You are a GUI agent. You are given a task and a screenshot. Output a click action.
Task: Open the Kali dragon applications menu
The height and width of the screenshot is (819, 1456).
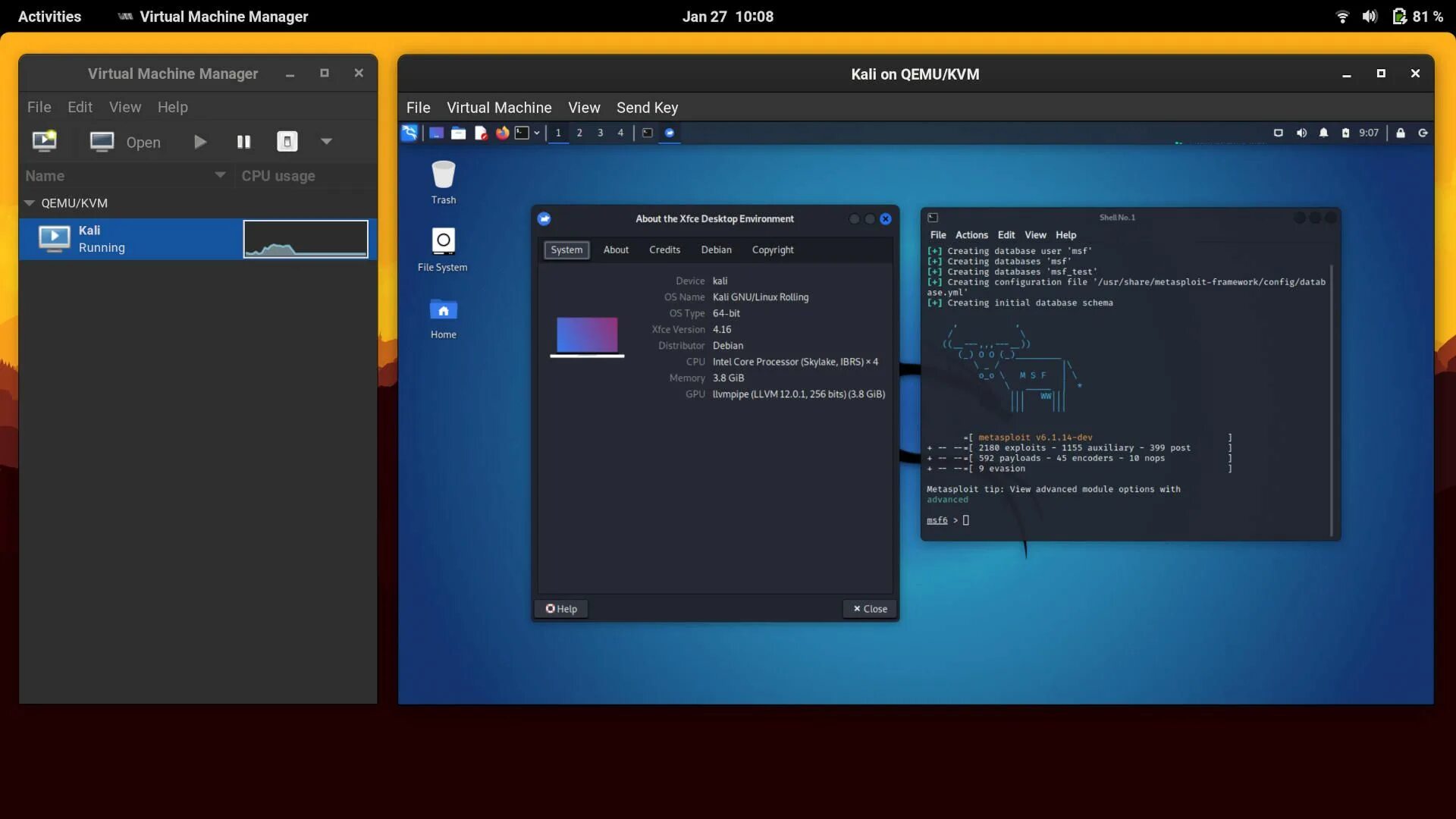pos(409,133)
